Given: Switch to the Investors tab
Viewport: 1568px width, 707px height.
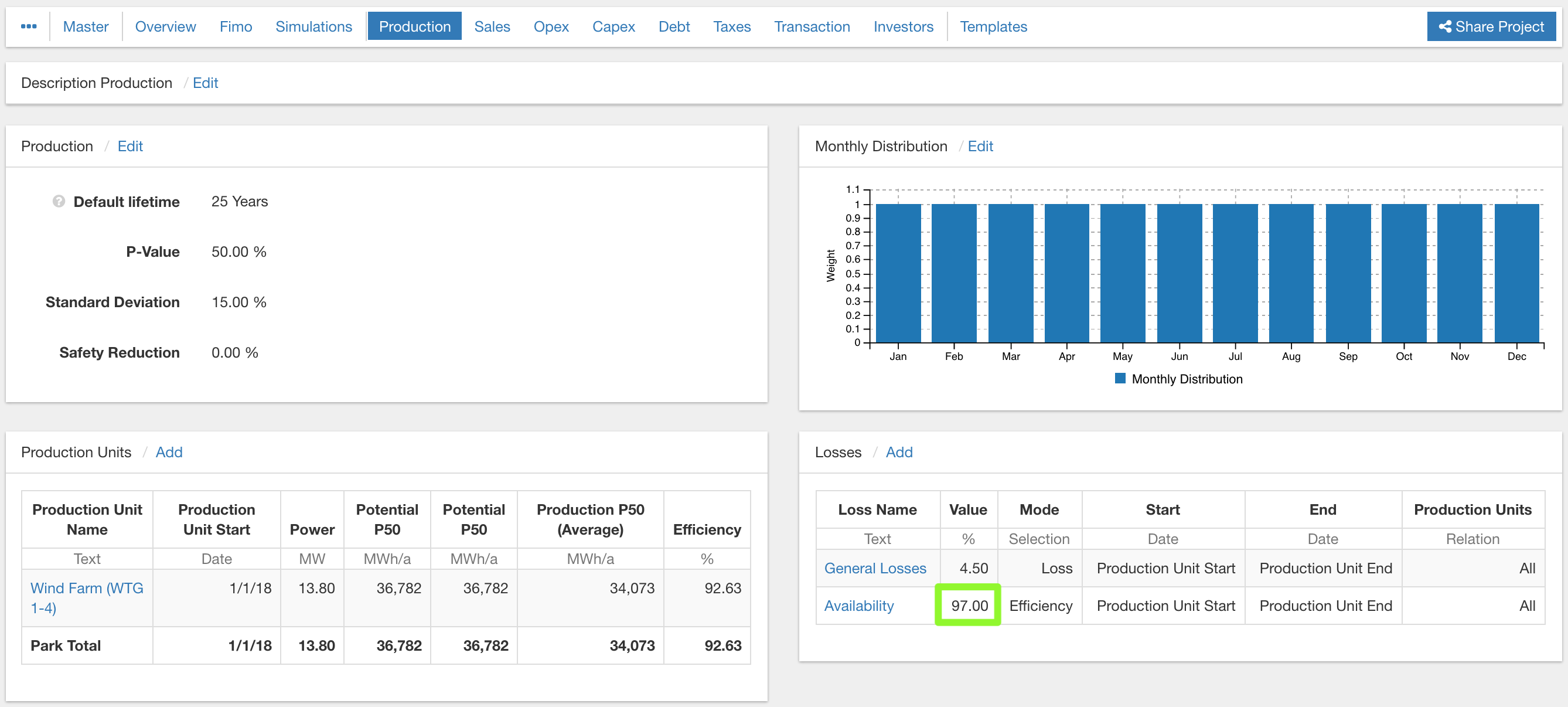Looking at the screenshot, I should tap(903, 26).
